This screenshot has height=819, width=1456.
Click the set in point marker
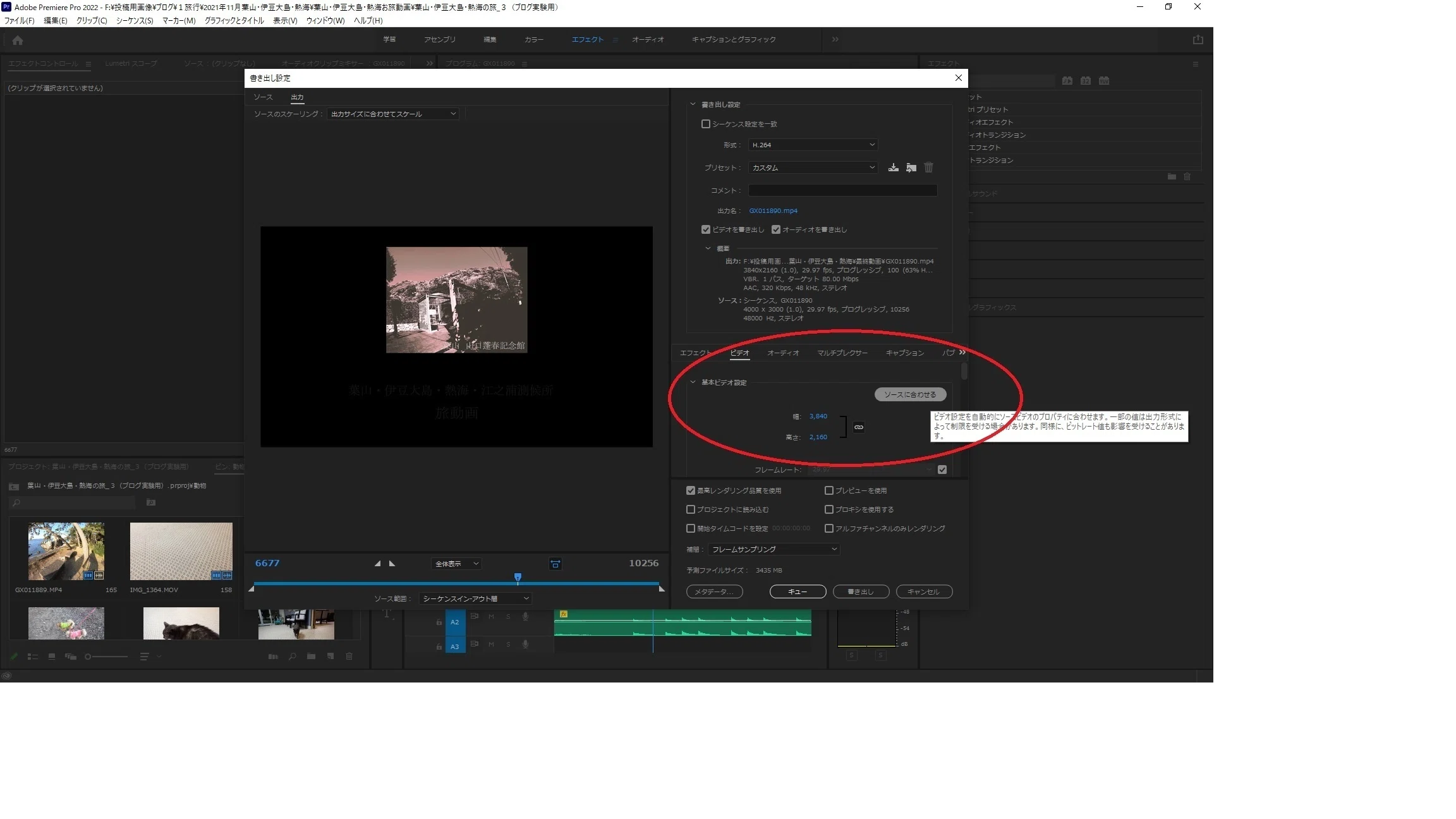point(377,563)
